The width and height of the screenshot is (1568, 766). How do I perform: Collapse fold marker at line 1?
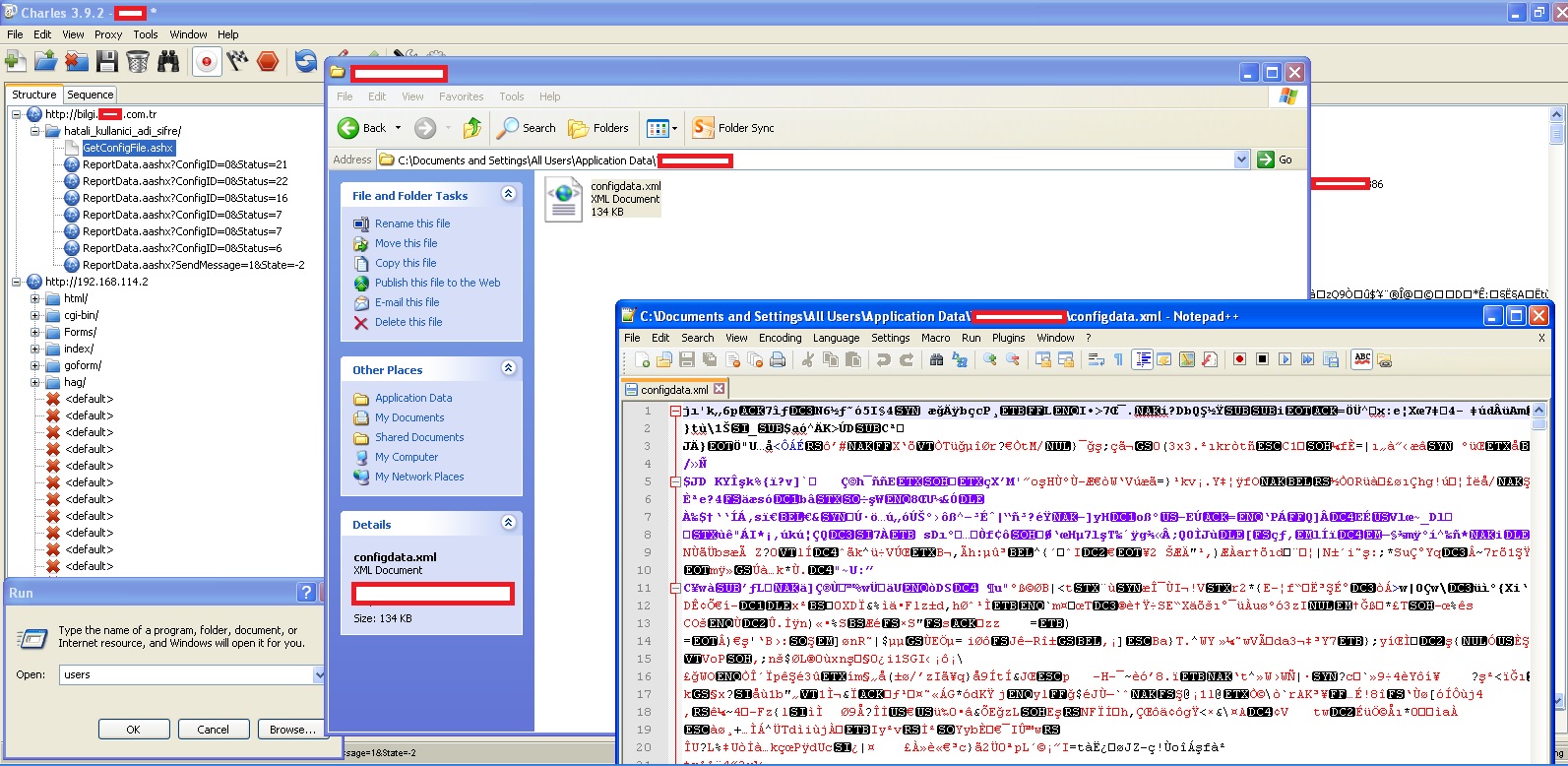(675, 411)
